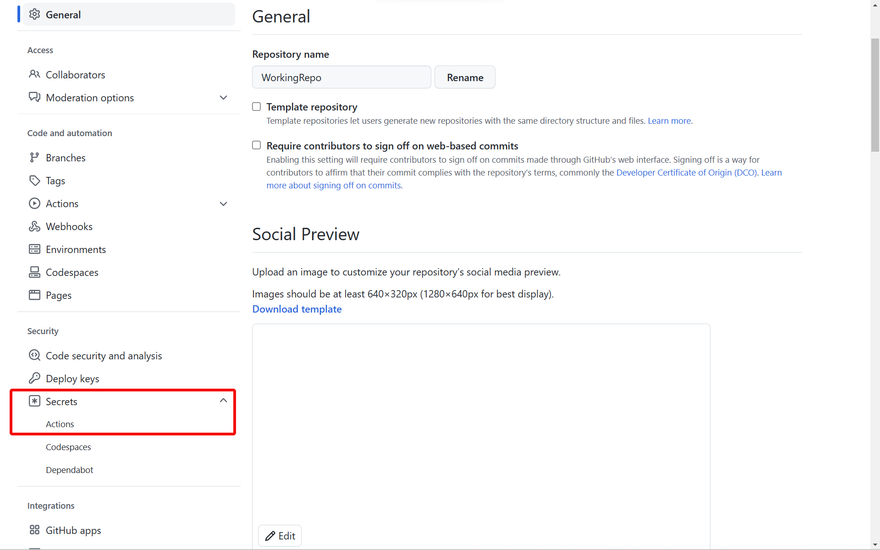Open the Download template link
Image resolution: width=880 pixels, height=550 pixels.
(297, 310)
